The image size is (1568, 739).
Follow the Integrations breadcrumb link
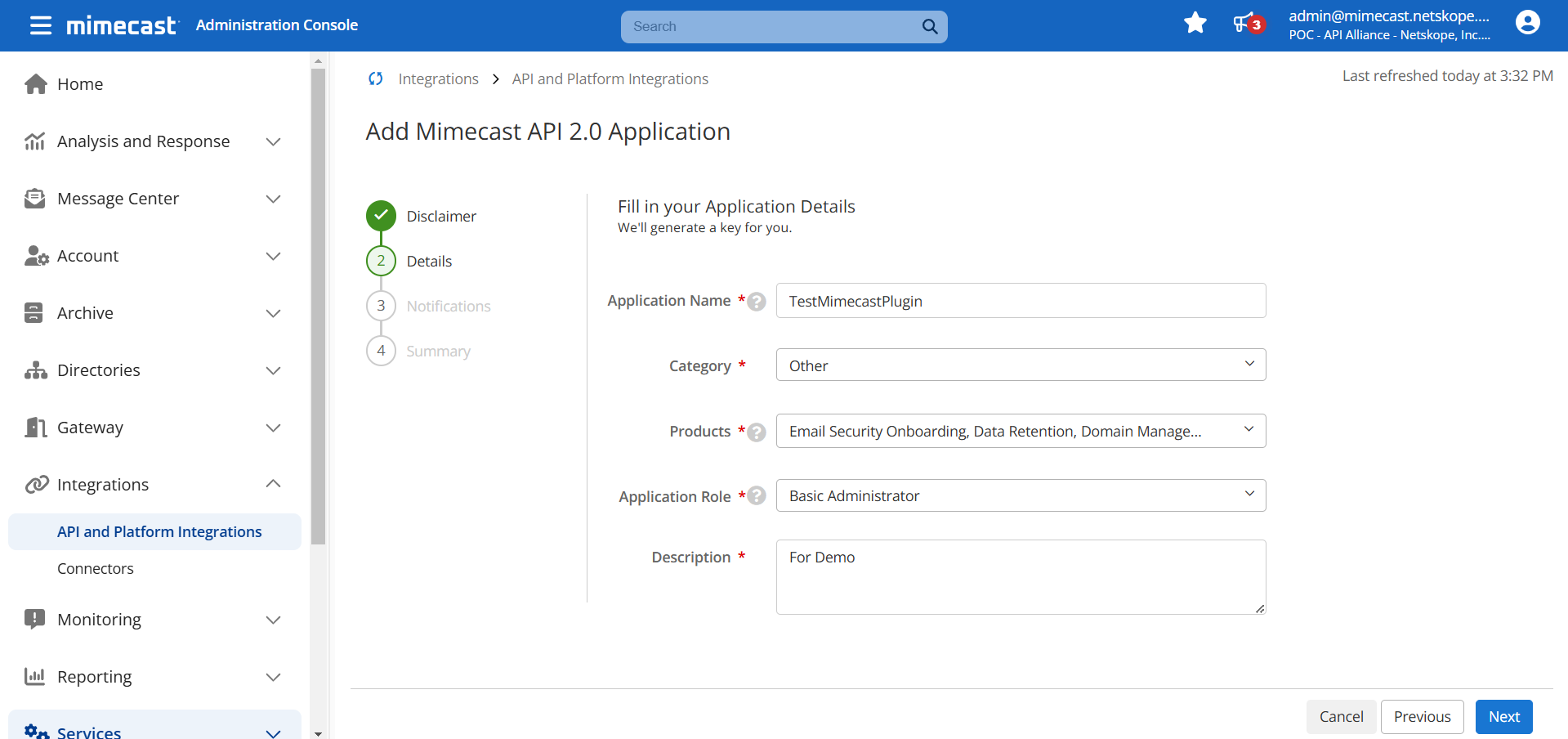pyautogui.click(x=439, y=78)
